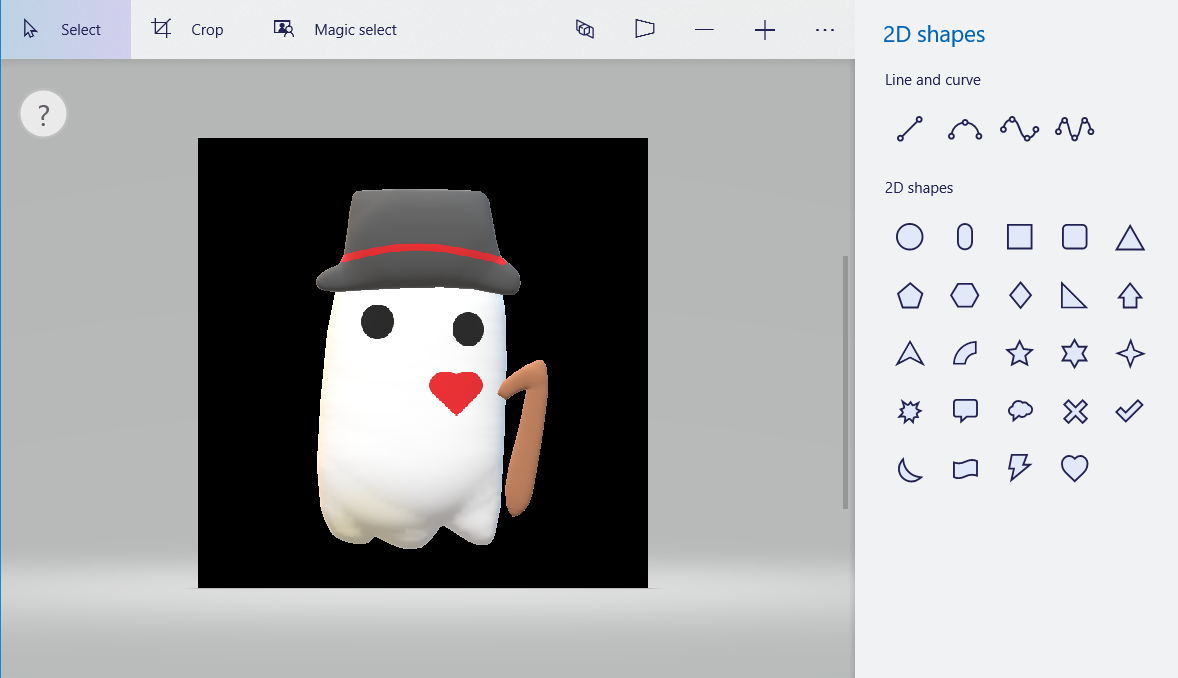Pick the crescent moon shape

pyautogui.click(x=909, y=468)
